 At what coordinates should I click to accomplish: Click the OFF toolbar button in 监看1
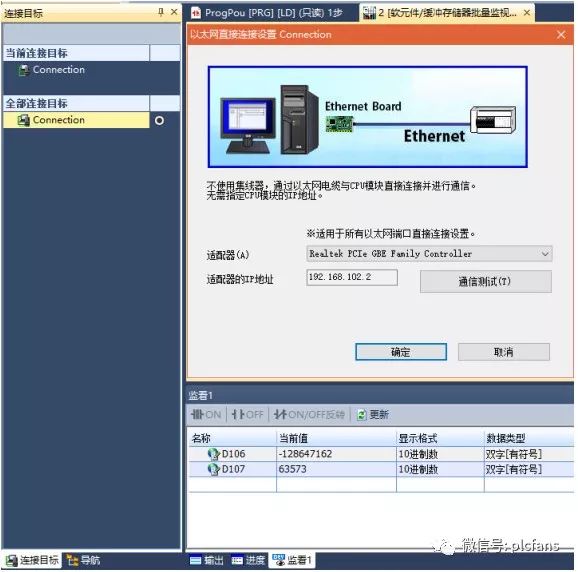(247, 415)
